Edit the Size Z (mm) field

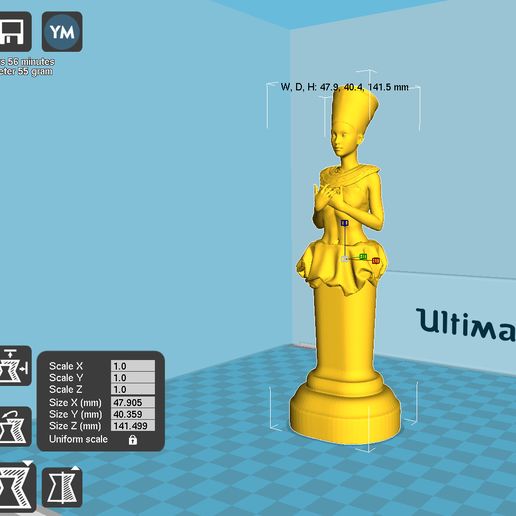pos(133,426)
